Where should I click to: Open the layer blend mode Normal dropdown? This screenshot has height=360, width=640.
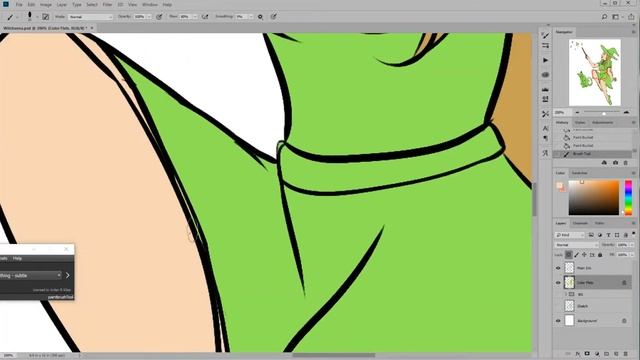click(x=576, y=245)
